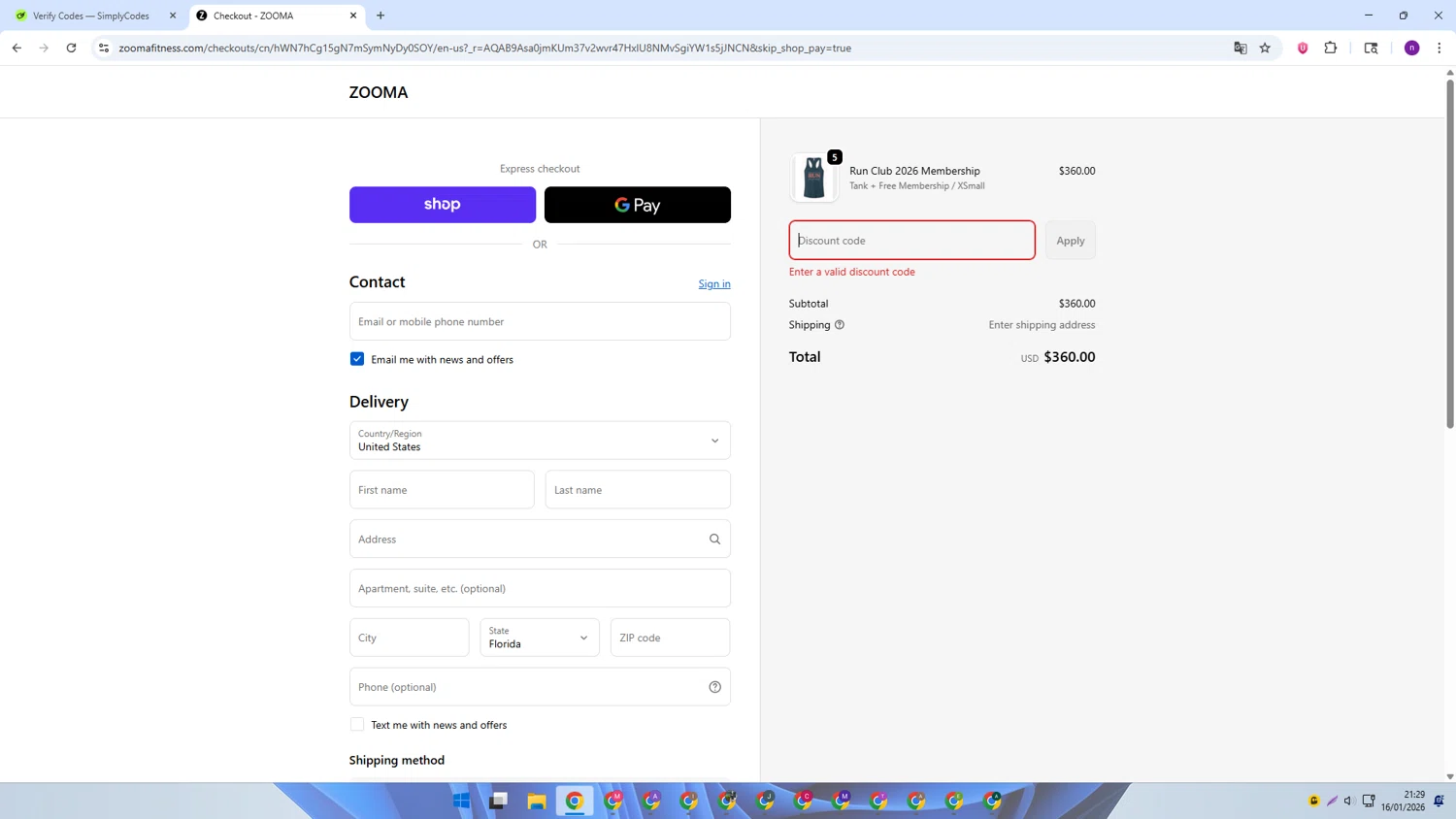Close the Verify Codes — SimplyCodes tab
Screen dimensions: 1456x819
173,16
